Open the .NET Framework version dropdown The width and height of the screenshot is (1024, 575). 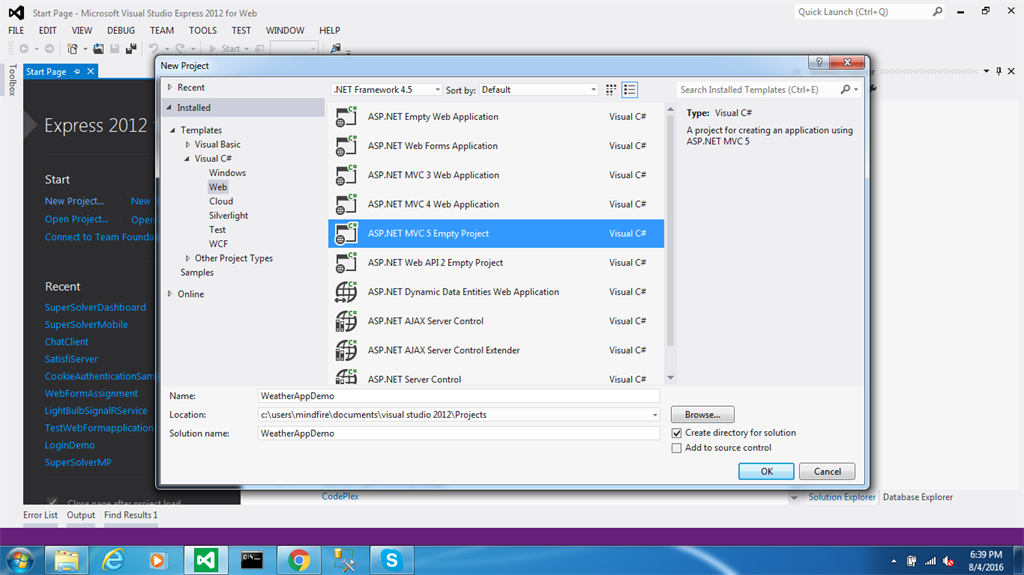(387, 90)
